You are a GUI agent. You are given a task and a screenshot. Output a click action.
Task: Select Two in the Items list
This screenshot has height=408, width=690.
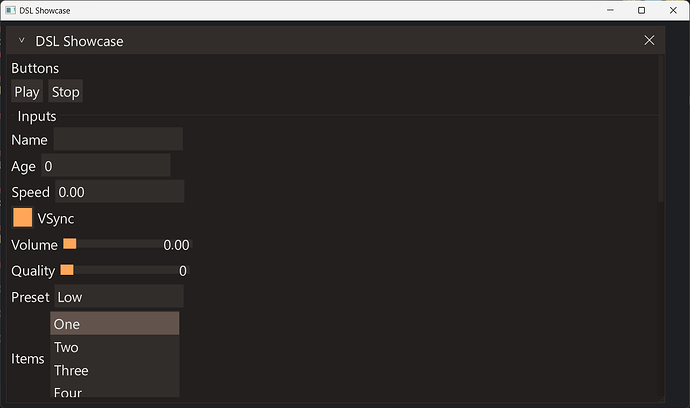pos(114,347)
